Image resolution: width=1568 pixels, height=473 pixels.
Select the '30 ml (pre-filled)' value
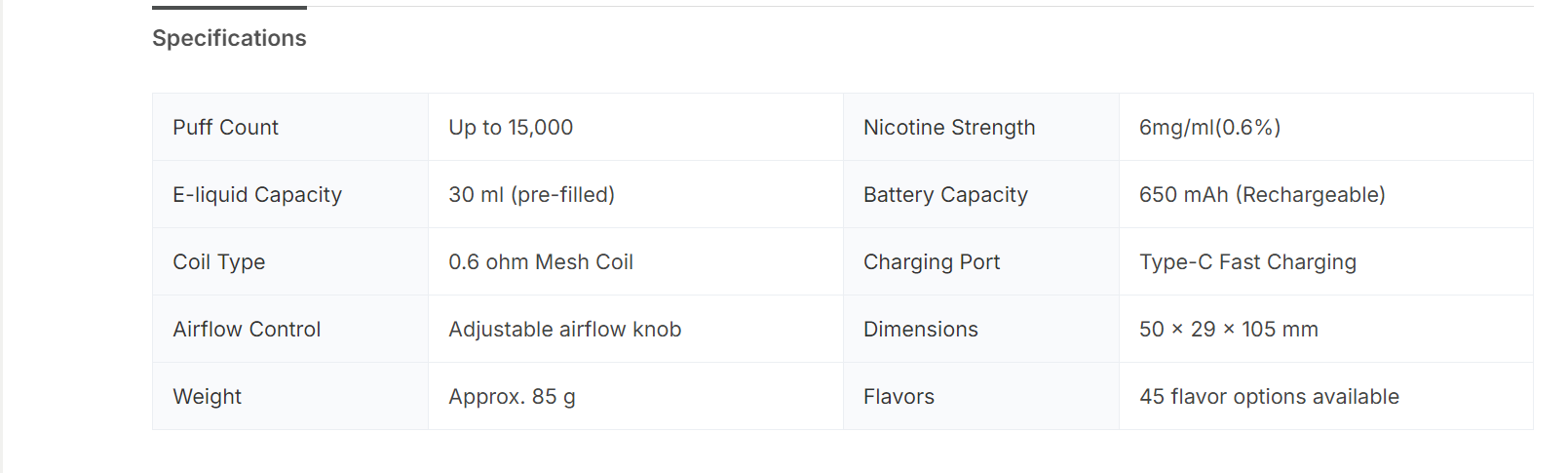click(x=531, y=195)
